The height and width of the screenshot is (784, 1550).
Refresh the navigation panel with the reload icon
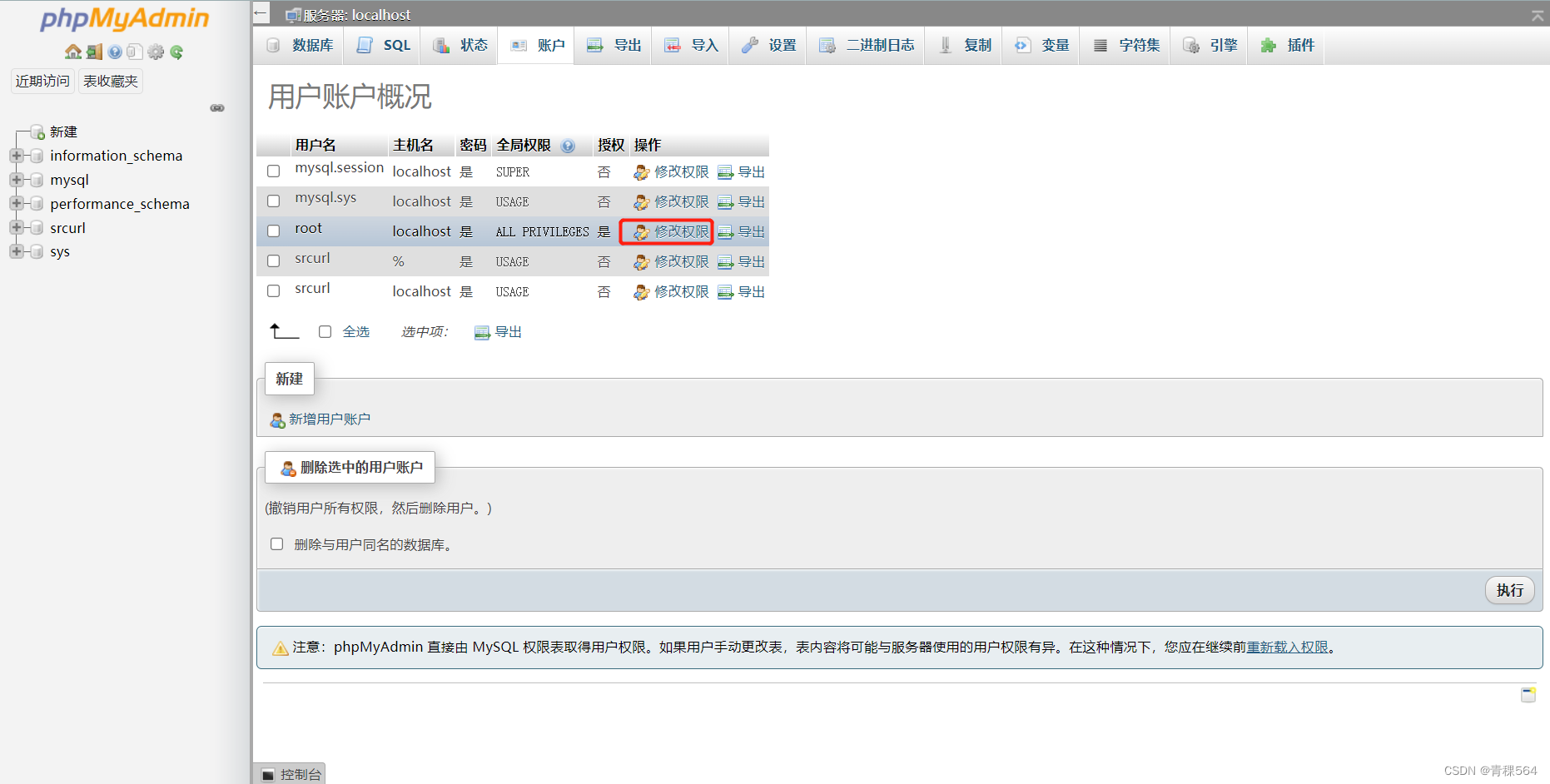[176, 52]
